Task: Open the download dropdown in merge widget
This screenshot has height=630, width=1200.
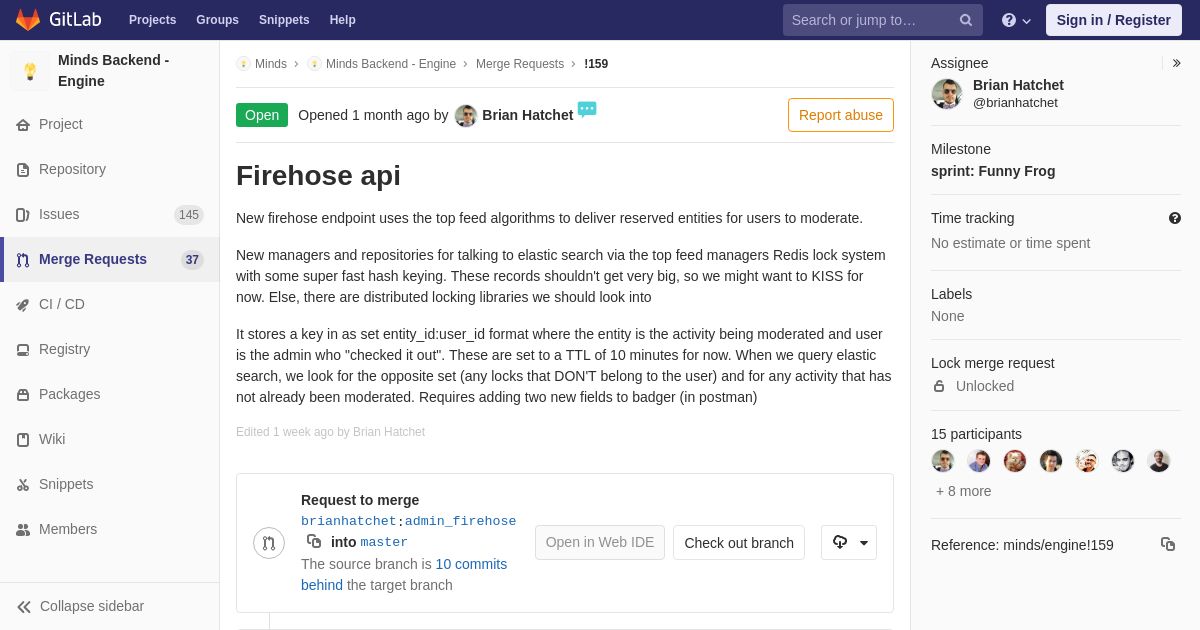Action: tap(849, 543)
